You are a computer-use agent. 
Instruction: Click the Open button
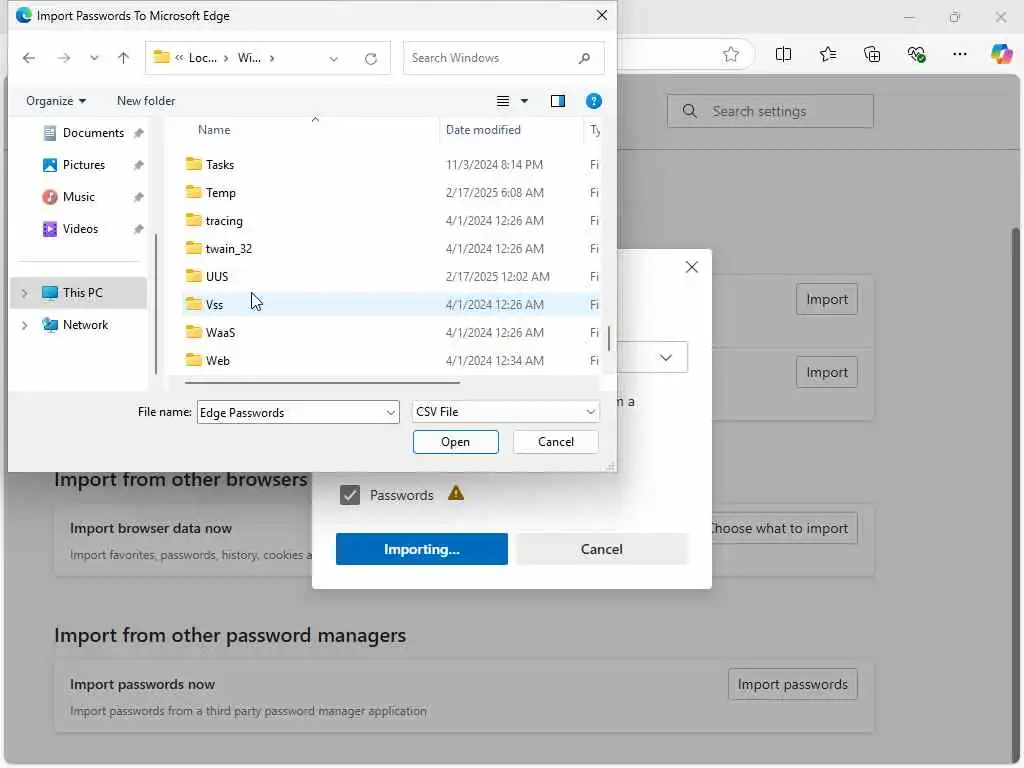pyautogui.click(x=455, y=442)
